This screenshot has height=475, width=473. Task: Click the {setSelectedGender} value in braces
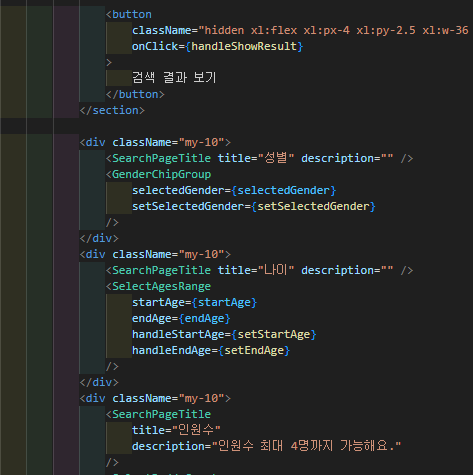(313, 206)
